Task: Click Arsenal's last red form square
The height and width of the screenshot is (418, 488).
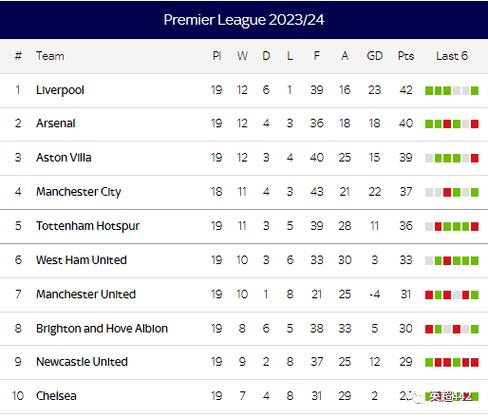Action: coord(475,124)
